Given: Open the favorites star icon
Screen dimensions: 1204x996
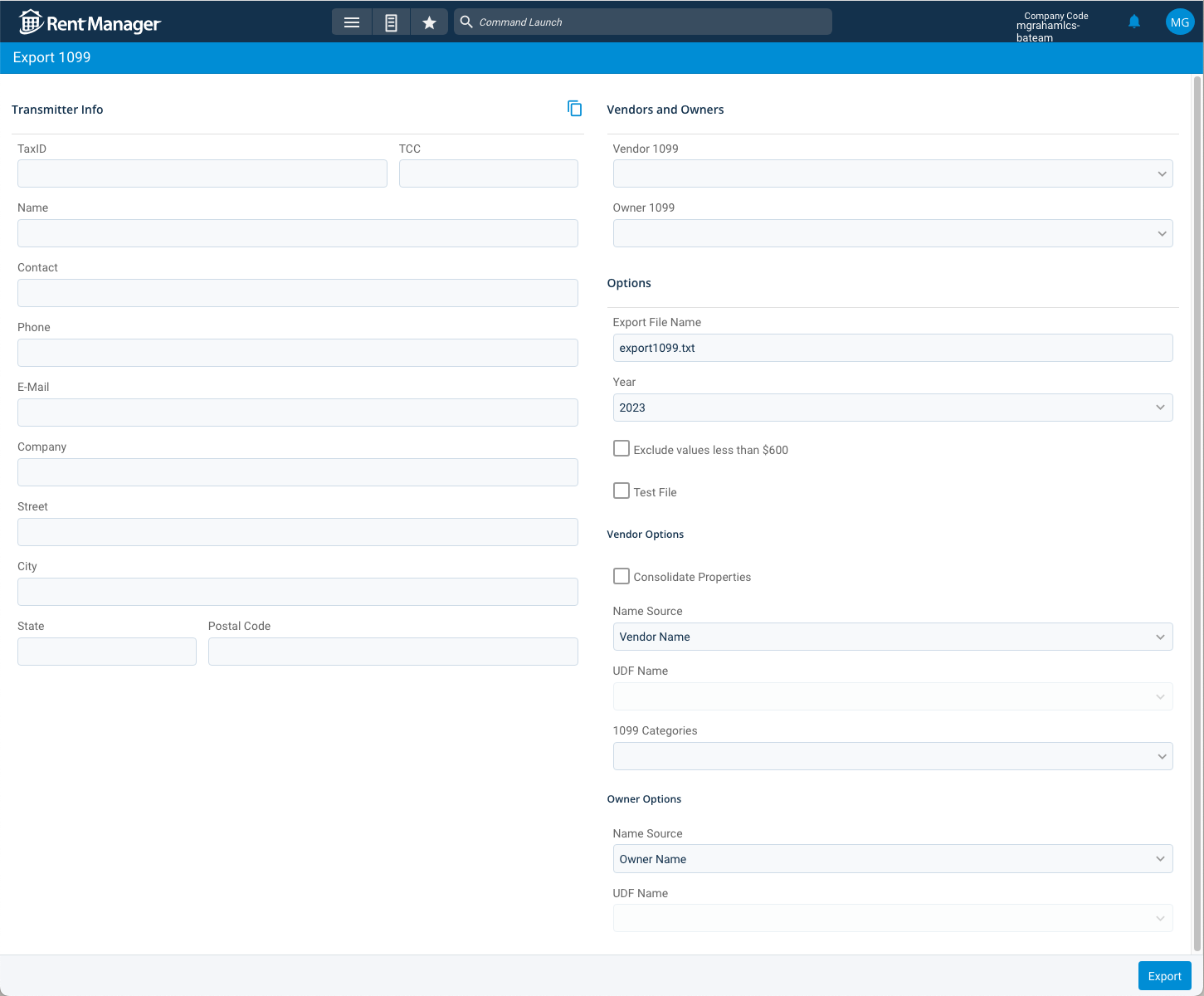Looking at the screenshot, I should [429, 22].
